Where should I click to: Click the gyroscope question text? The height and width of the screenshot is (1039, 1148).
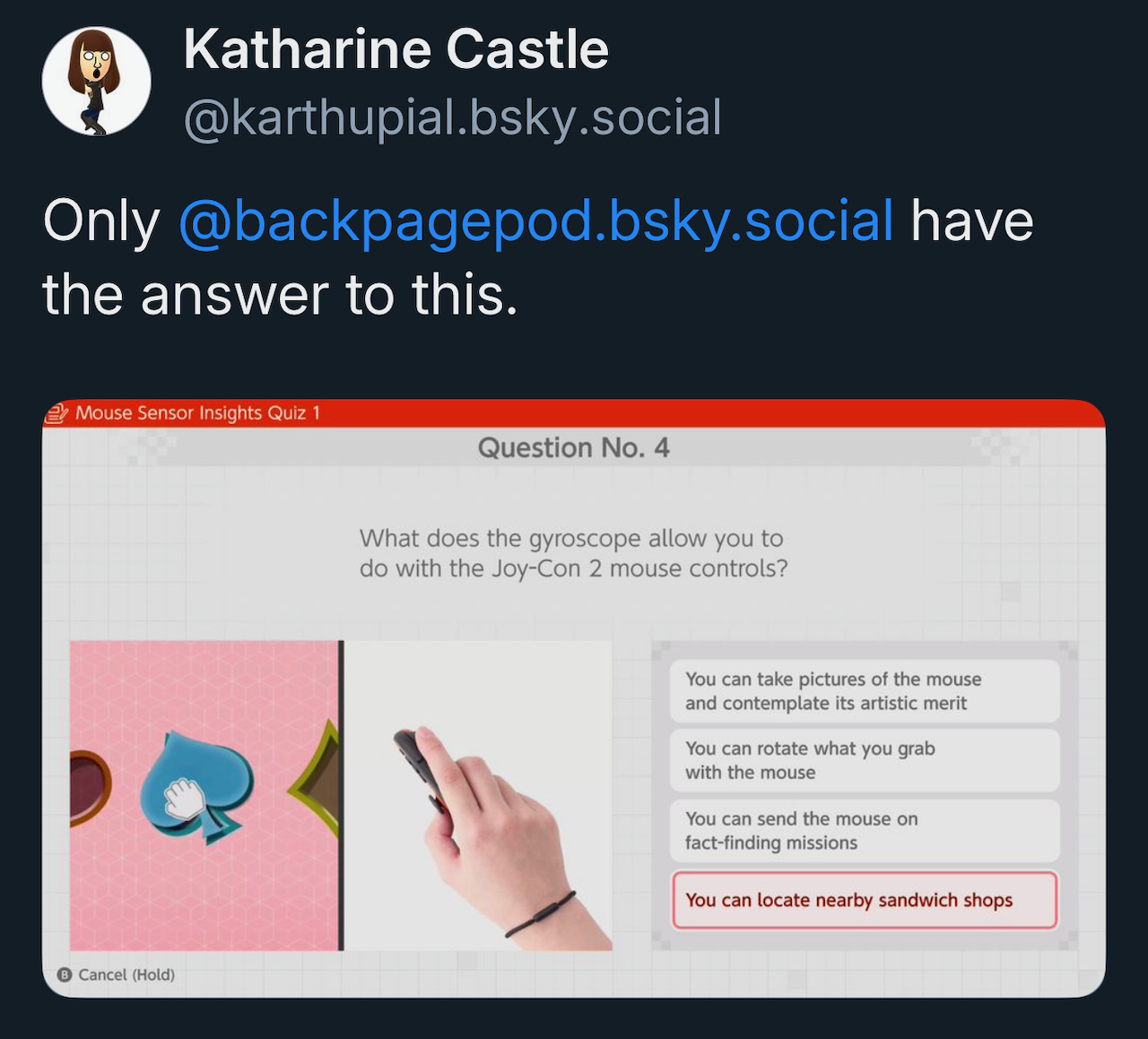pos(574,553)
